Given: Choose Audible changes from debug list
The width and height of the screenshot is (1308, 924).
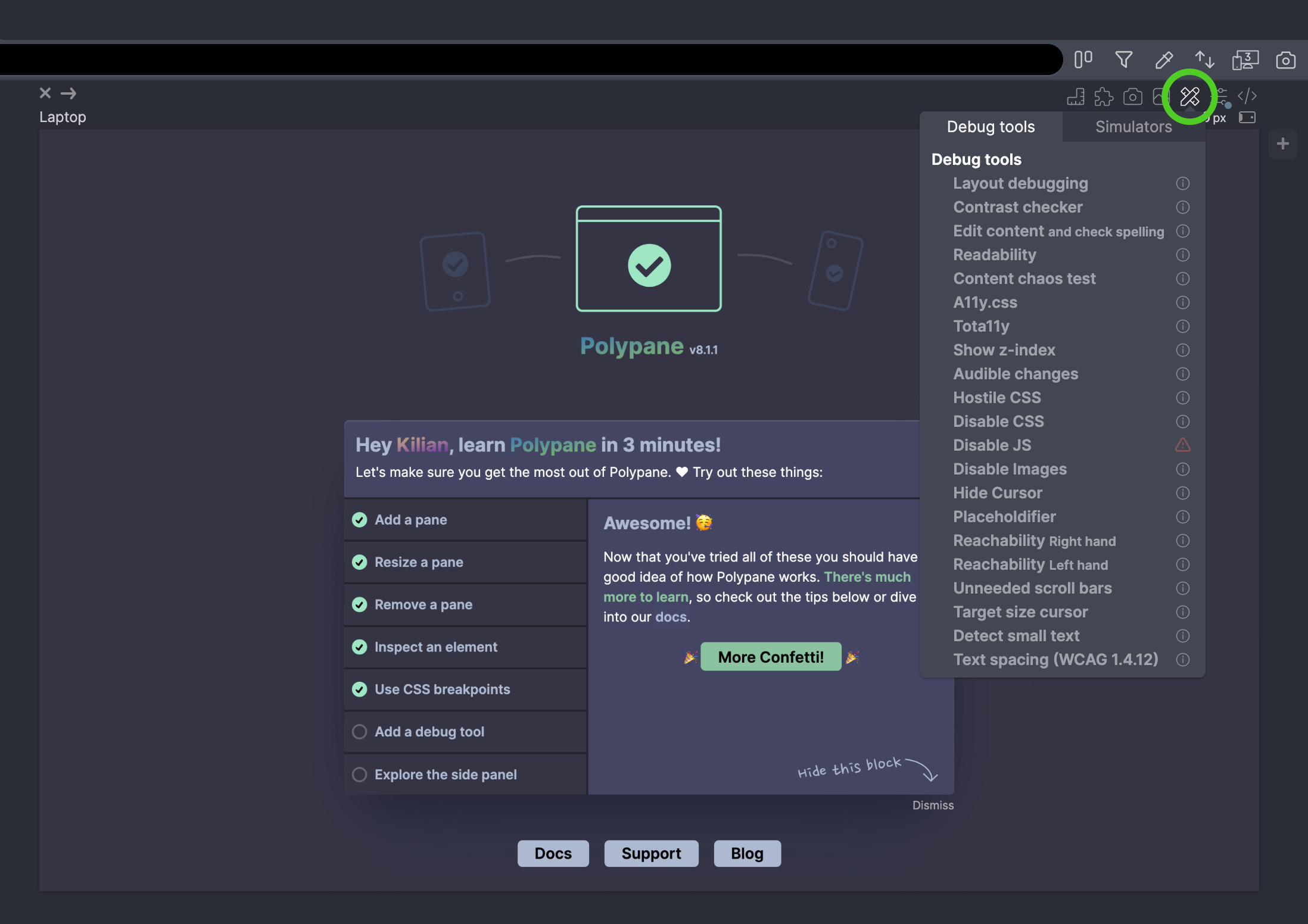Looking at the screenshot, I should click(x=1016, y=374).
